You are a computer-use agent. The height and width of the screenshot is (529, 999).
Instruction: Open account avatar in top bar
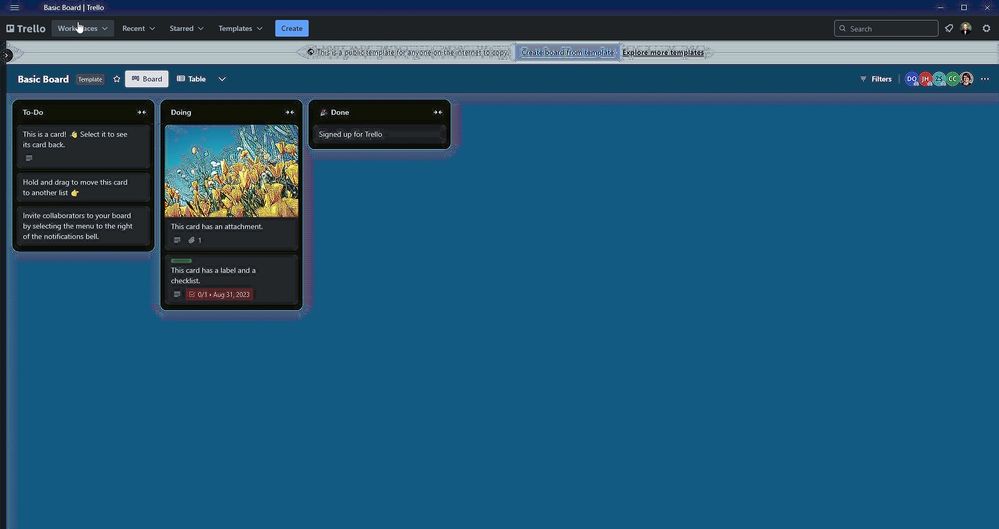click(x=966, y=29)
